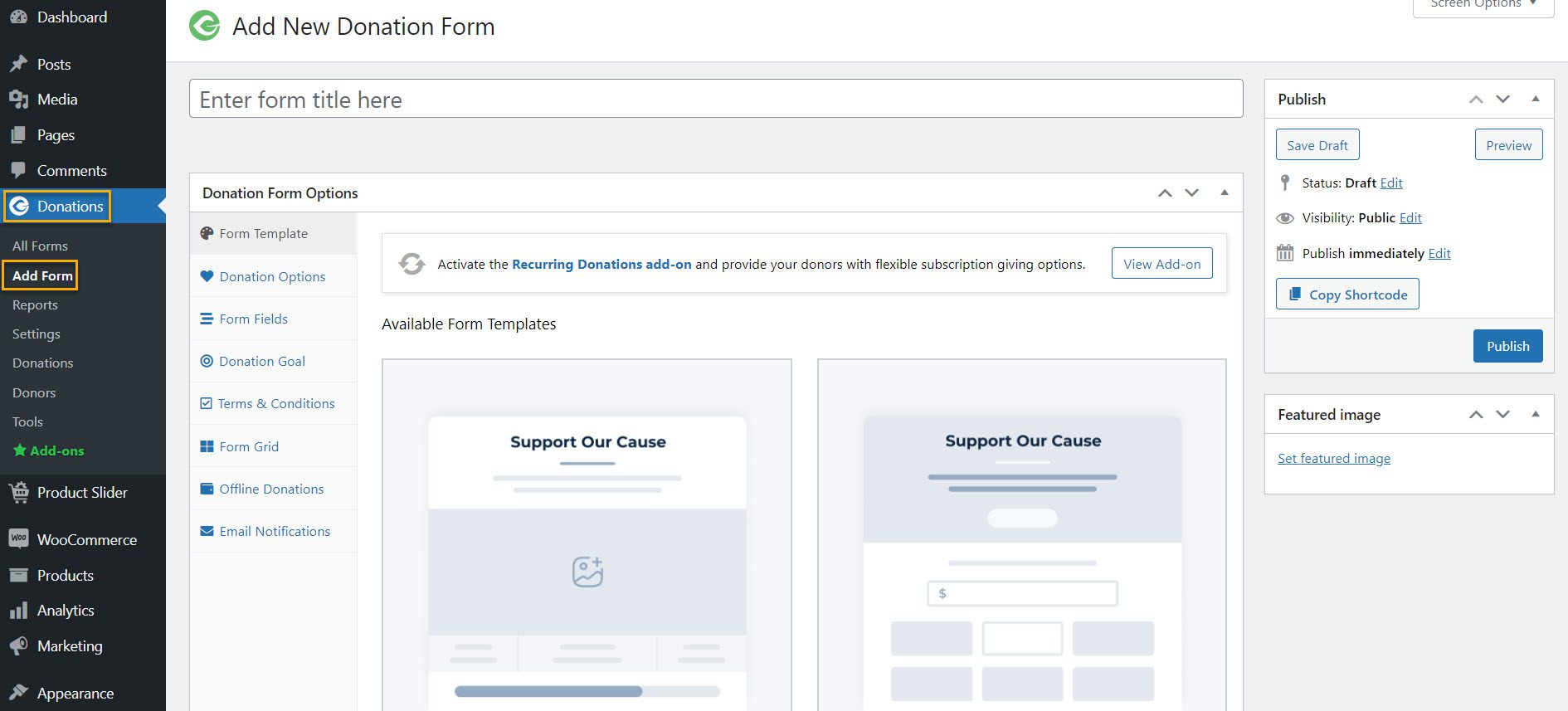Select the second form template with amount buttons

pyautogui.click(x=1022, y=534)
